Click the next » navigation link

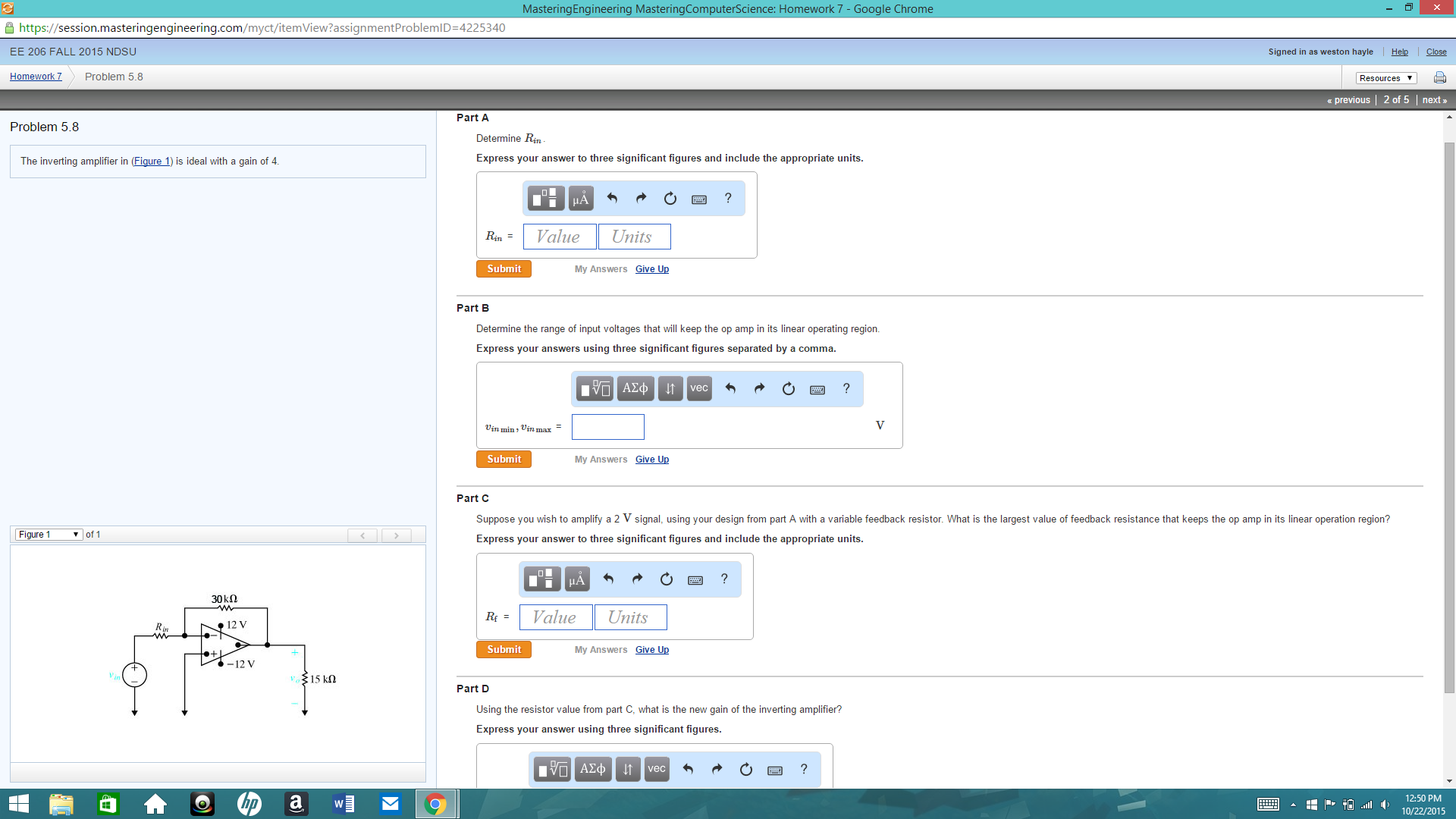pos(1433,99)
